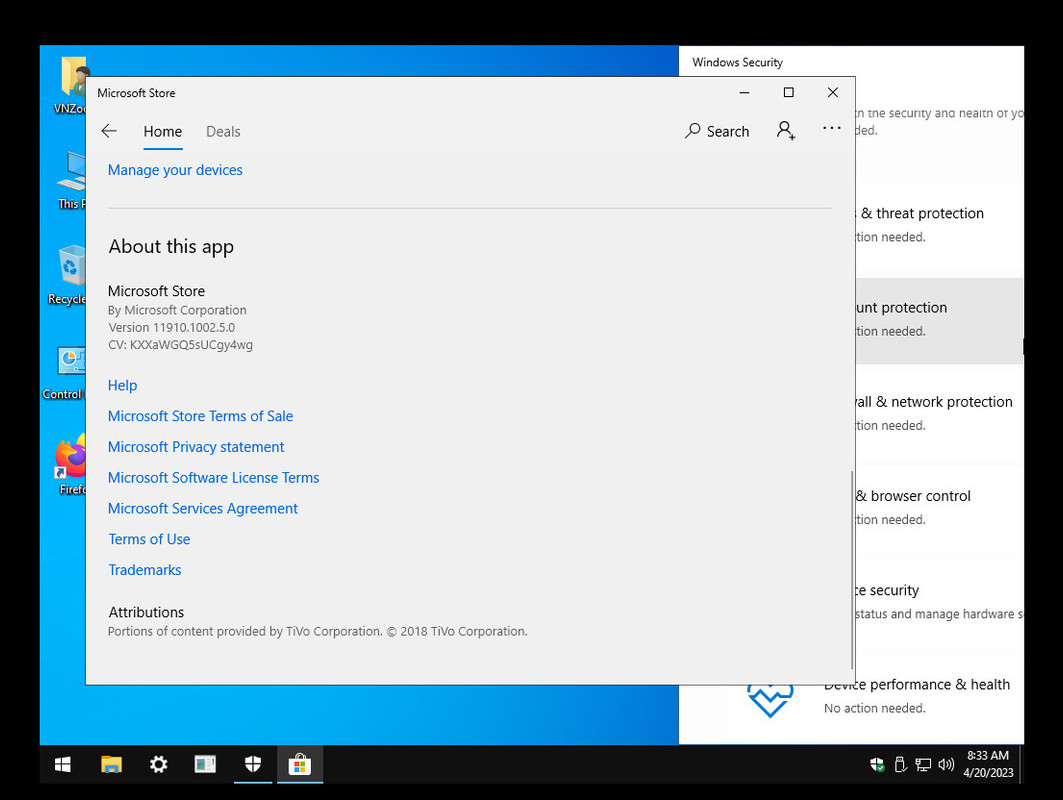Image resolution: width=1063 pixels, height=800 pixels.
Task: Close the Microsoft Store window
Action: coord(833,93)
